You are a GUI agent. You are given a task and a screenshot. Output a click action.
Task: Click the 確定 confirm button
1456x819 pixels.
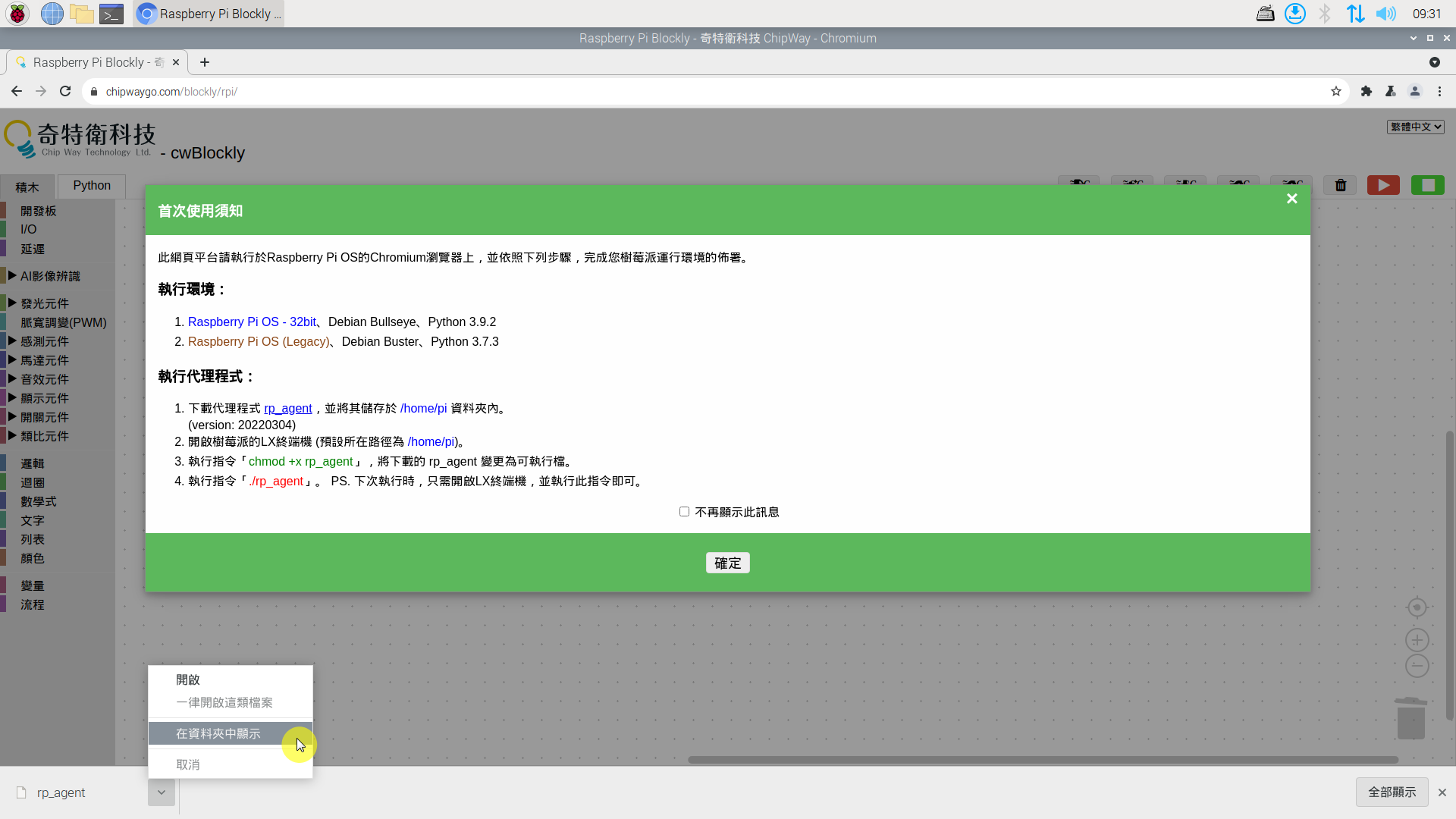coord(727,563)
